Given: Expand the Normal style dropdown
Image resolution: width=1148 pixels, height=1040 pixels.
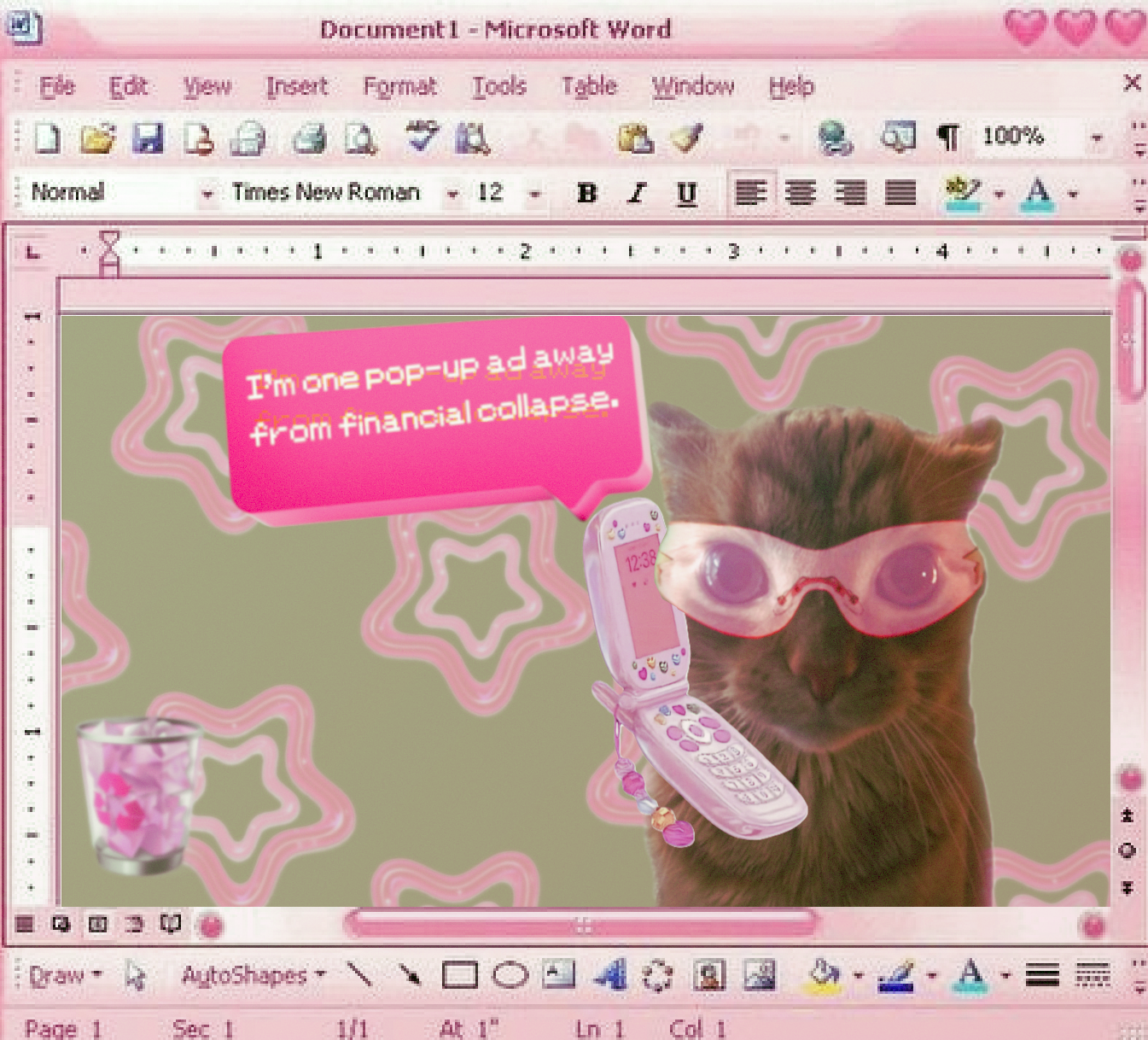Looking at the screenshot, I should [x=207, y=194].
